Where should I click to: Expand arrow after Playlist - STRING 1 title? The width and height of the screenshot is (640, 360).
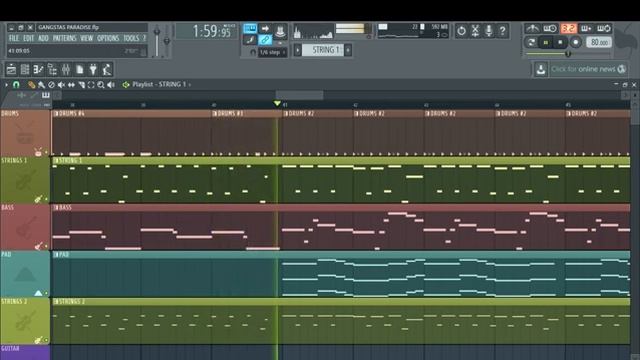point(189,84)
